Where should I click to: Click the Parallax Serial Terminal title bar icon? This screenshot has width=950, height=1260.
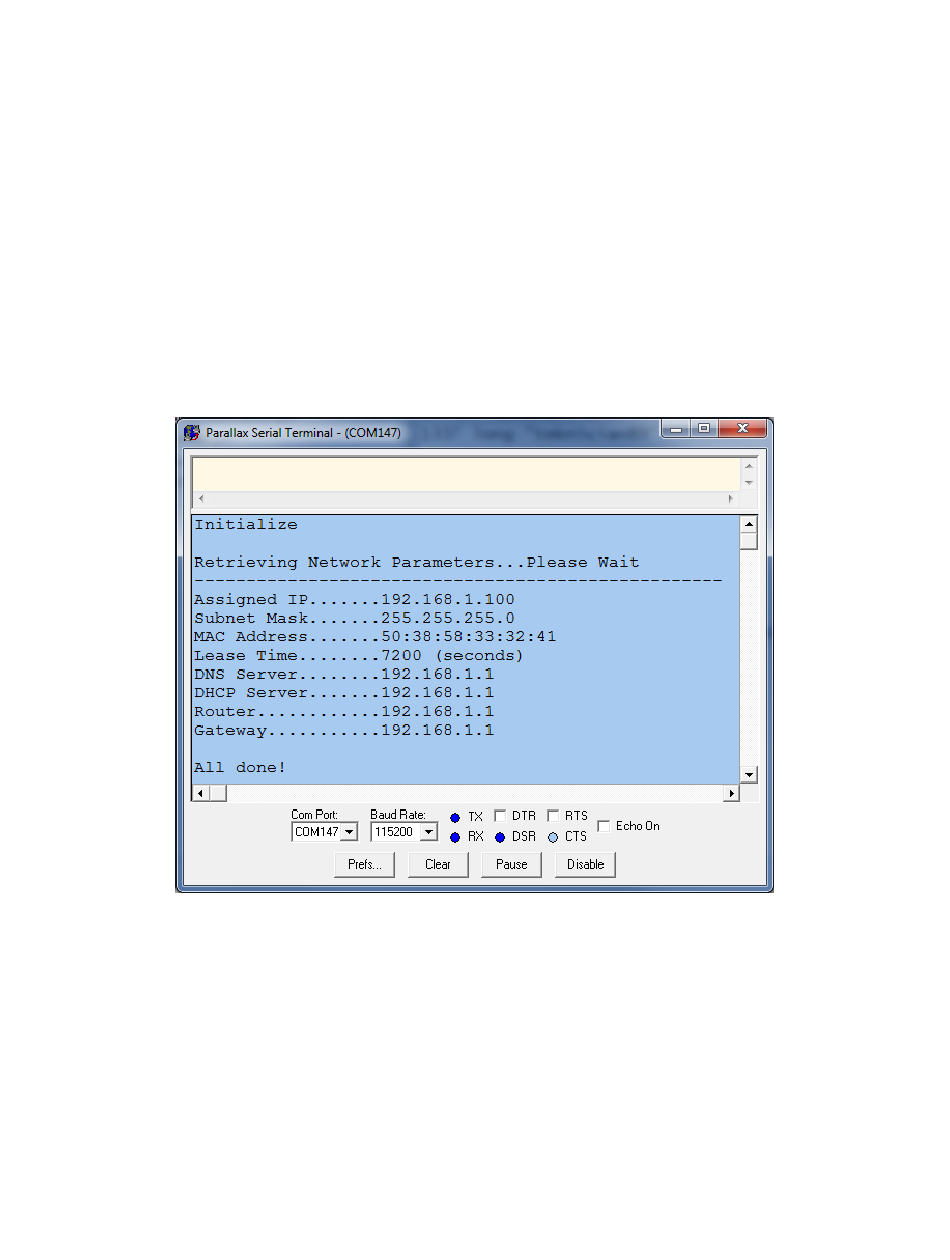pos(192,433)
